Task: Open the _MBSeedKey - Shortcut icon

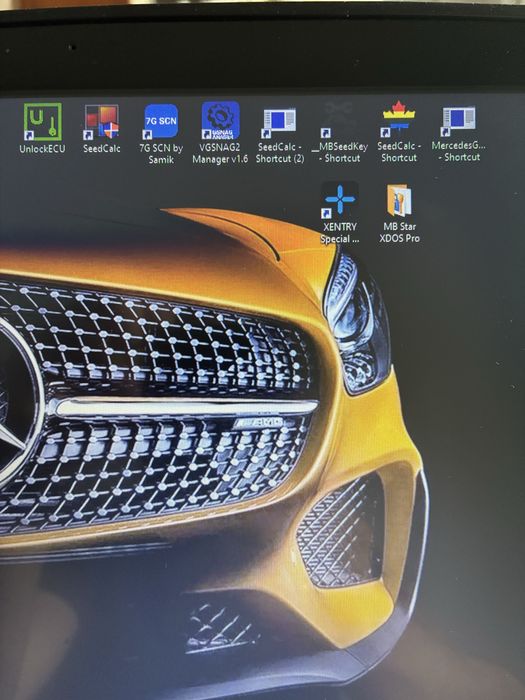Action: (339, 119)
